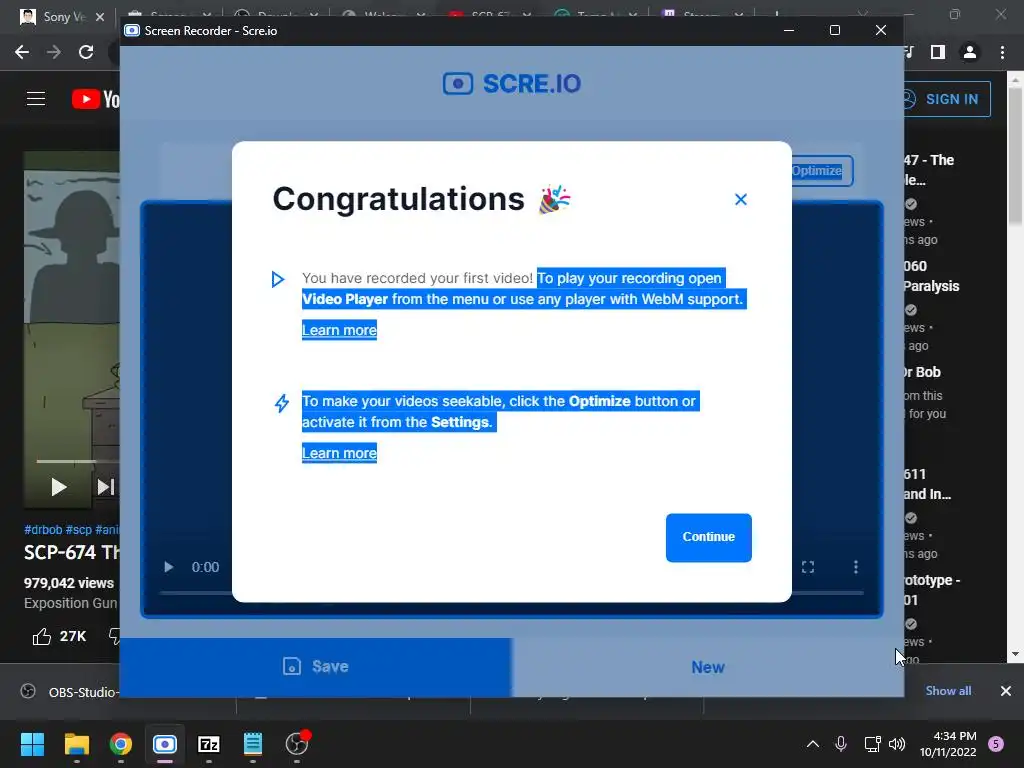Open File Explorer from taskbar
Image resolution: width=1024 pixels, height=768 pixels.
[76, 744]
